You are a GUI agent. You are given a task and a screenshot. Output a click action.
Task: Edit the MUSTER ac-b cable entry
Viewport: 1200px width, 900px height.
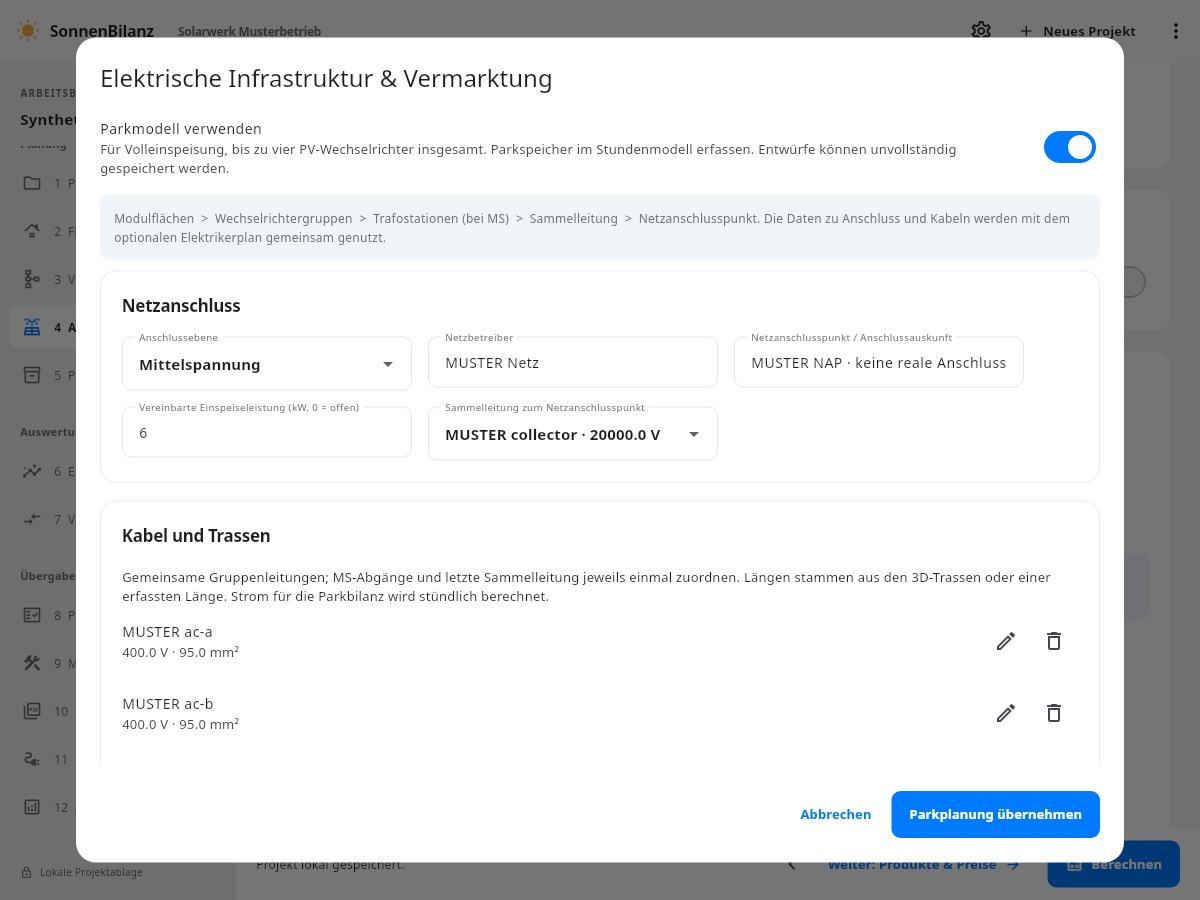pyautogui.click(x=1006, y=713)
